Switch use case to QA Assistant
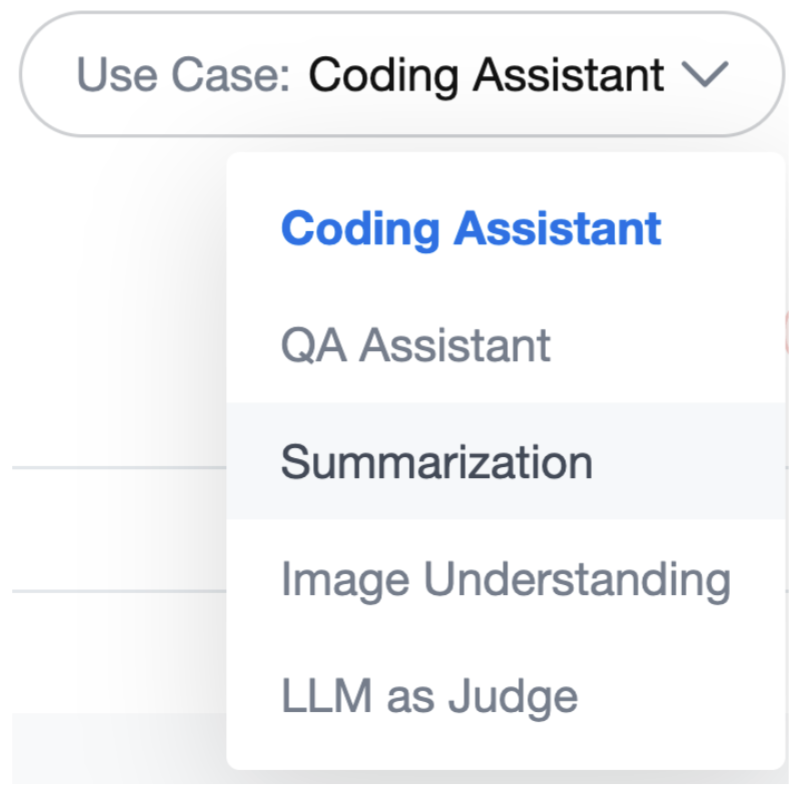808x794 pixels. 415,346
